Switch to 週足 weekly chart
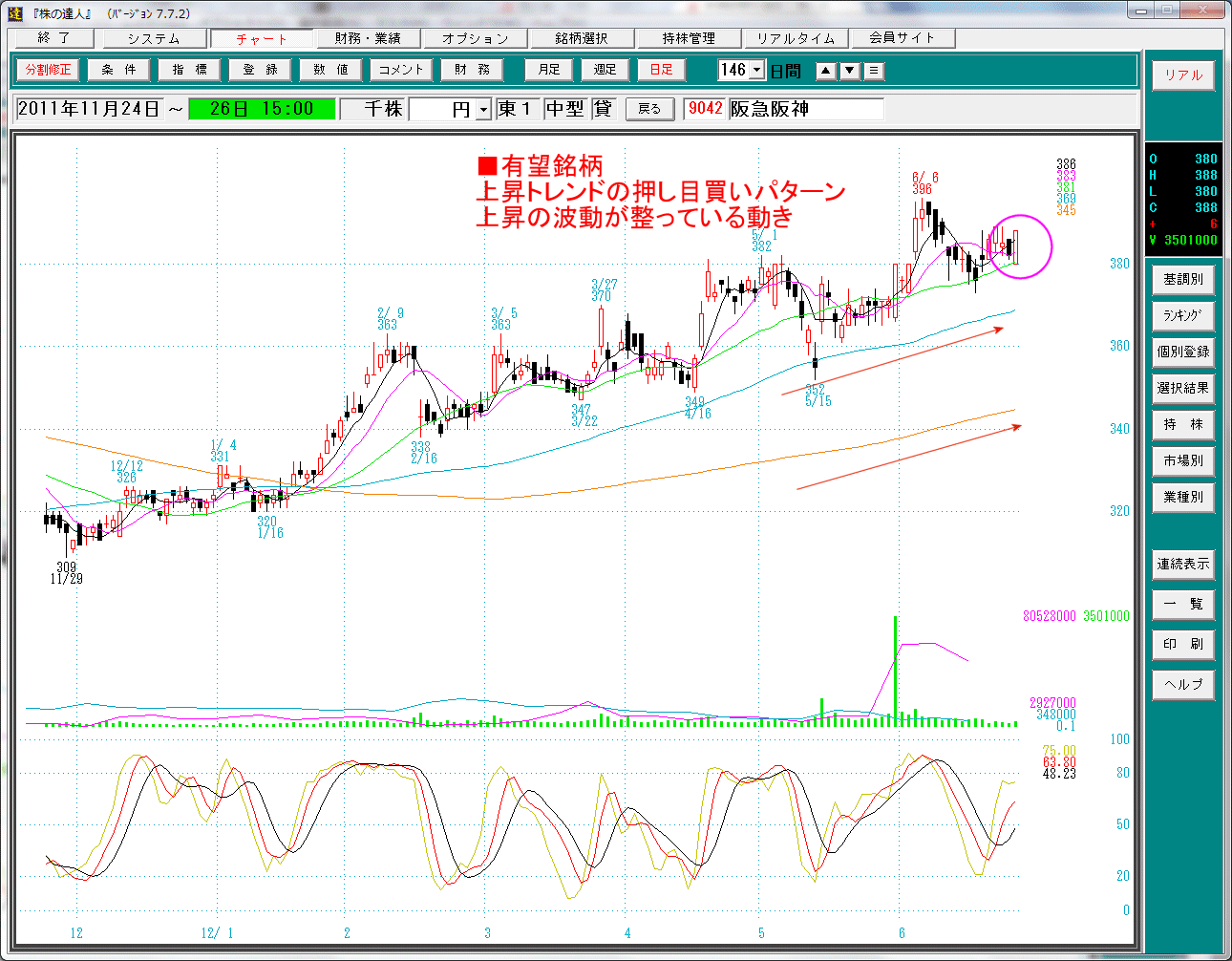Viewport: 1232px width, 961px height. 605,70
